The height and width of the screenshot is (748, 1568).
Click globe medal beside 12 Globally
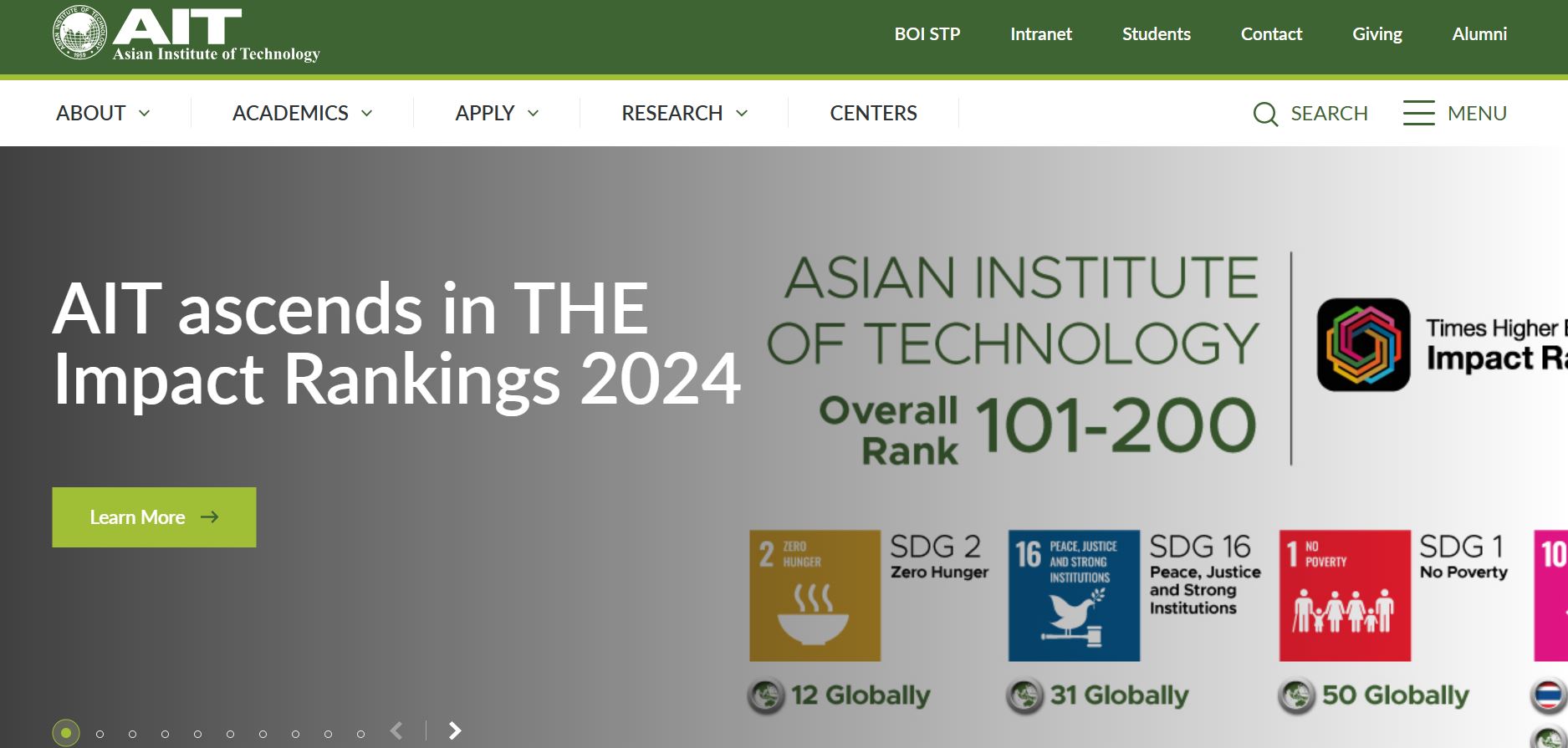coord(766,695)
